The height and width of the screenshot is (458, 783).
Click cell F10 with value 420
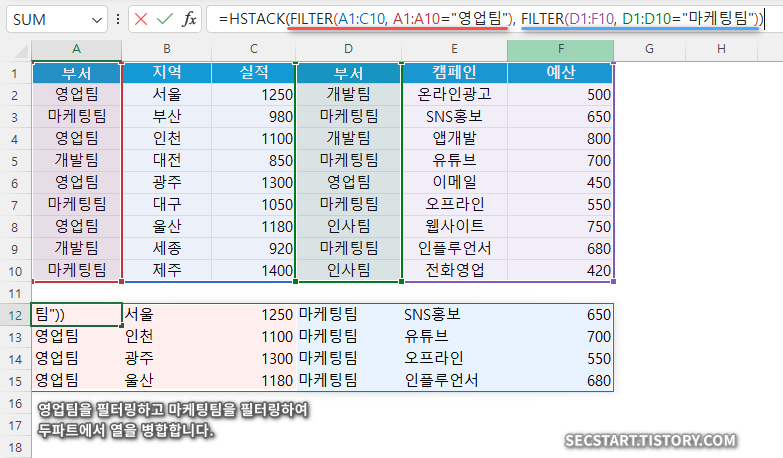coord(561,270)
